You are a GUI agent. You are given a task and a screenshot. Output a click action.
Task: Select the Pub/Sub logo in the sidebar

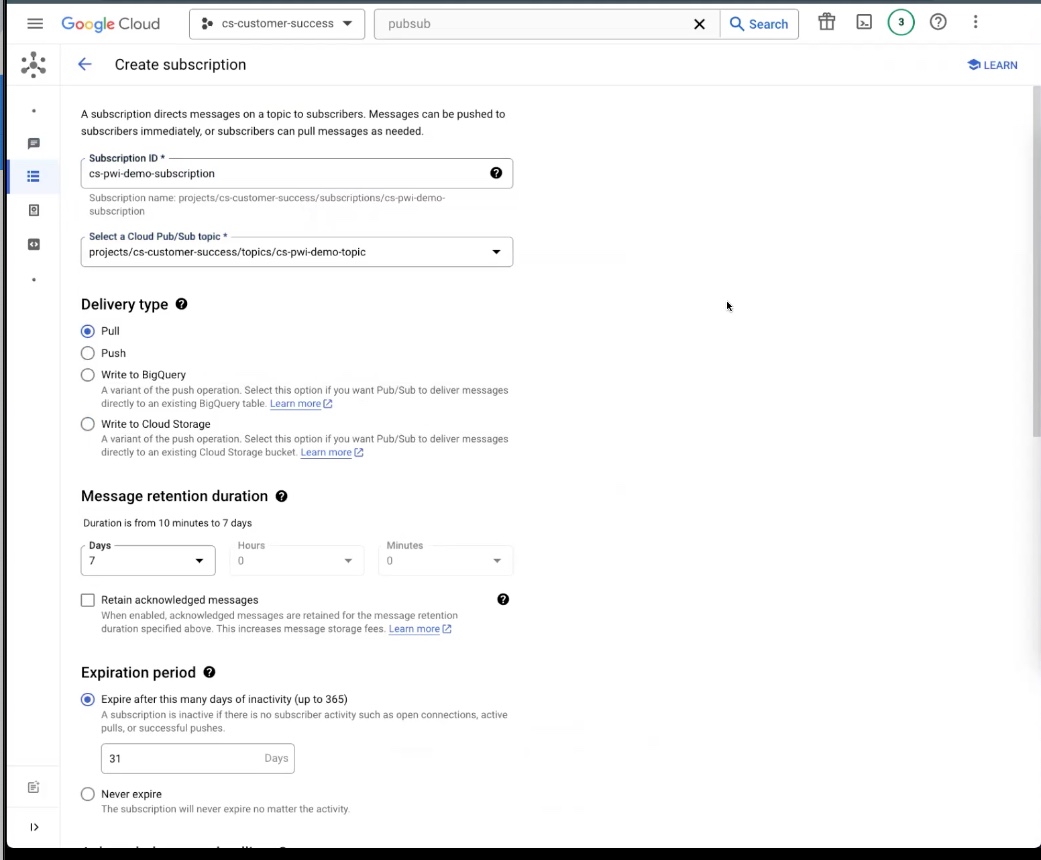33,64
